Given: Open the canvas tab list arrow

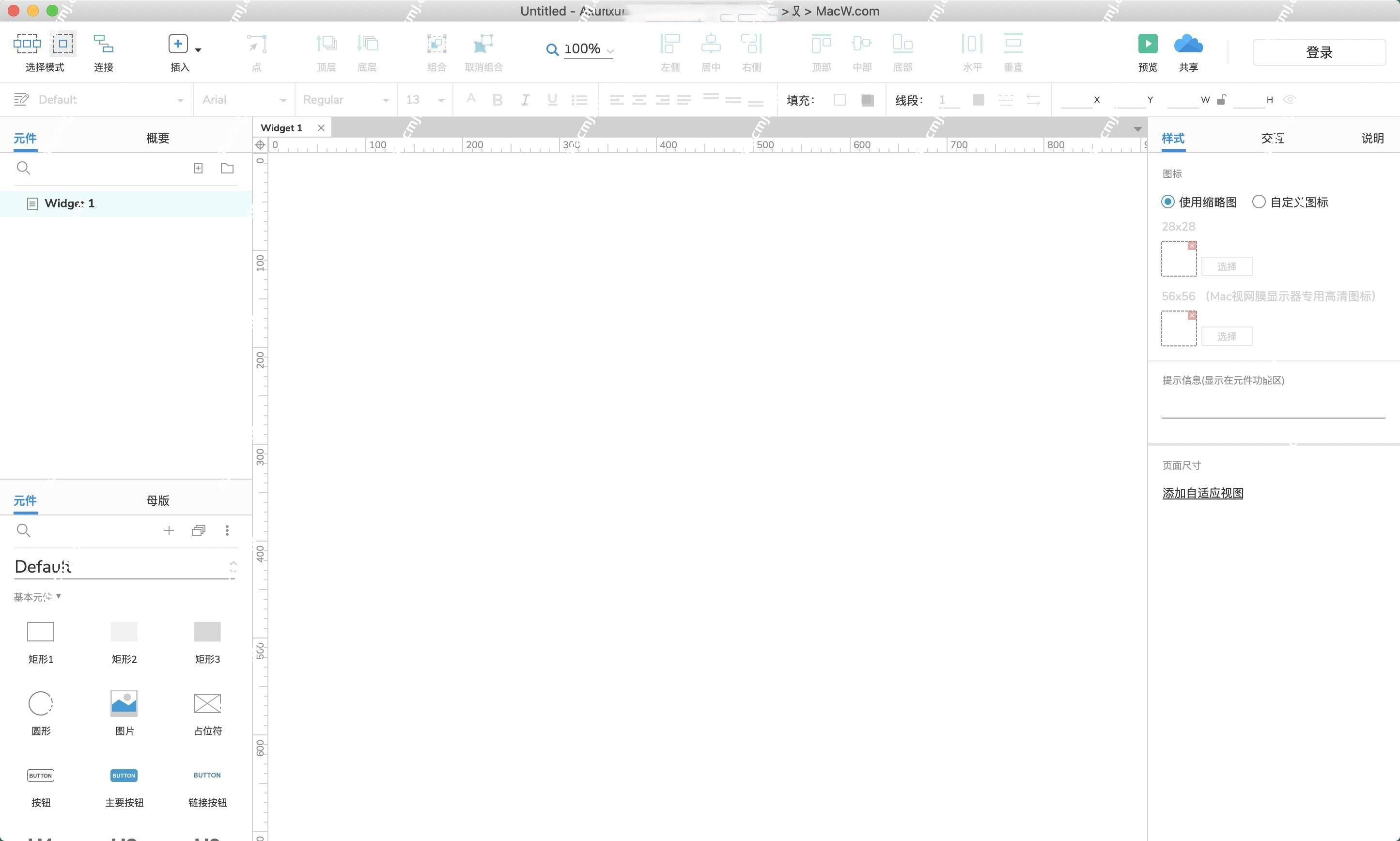Looking at the screenshot, I should pyautogui.click(x=1137, y=129).
